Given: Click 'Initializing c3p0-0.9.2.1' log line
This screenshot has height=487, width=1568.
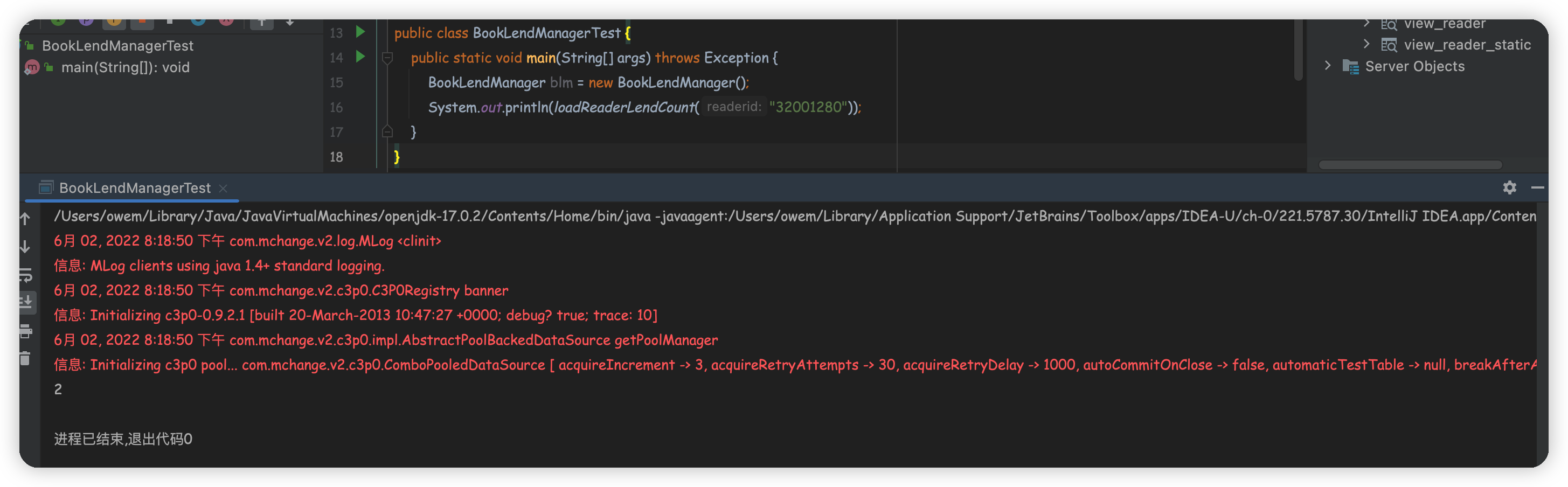Looking at the screenshot, I should point(356,315).
